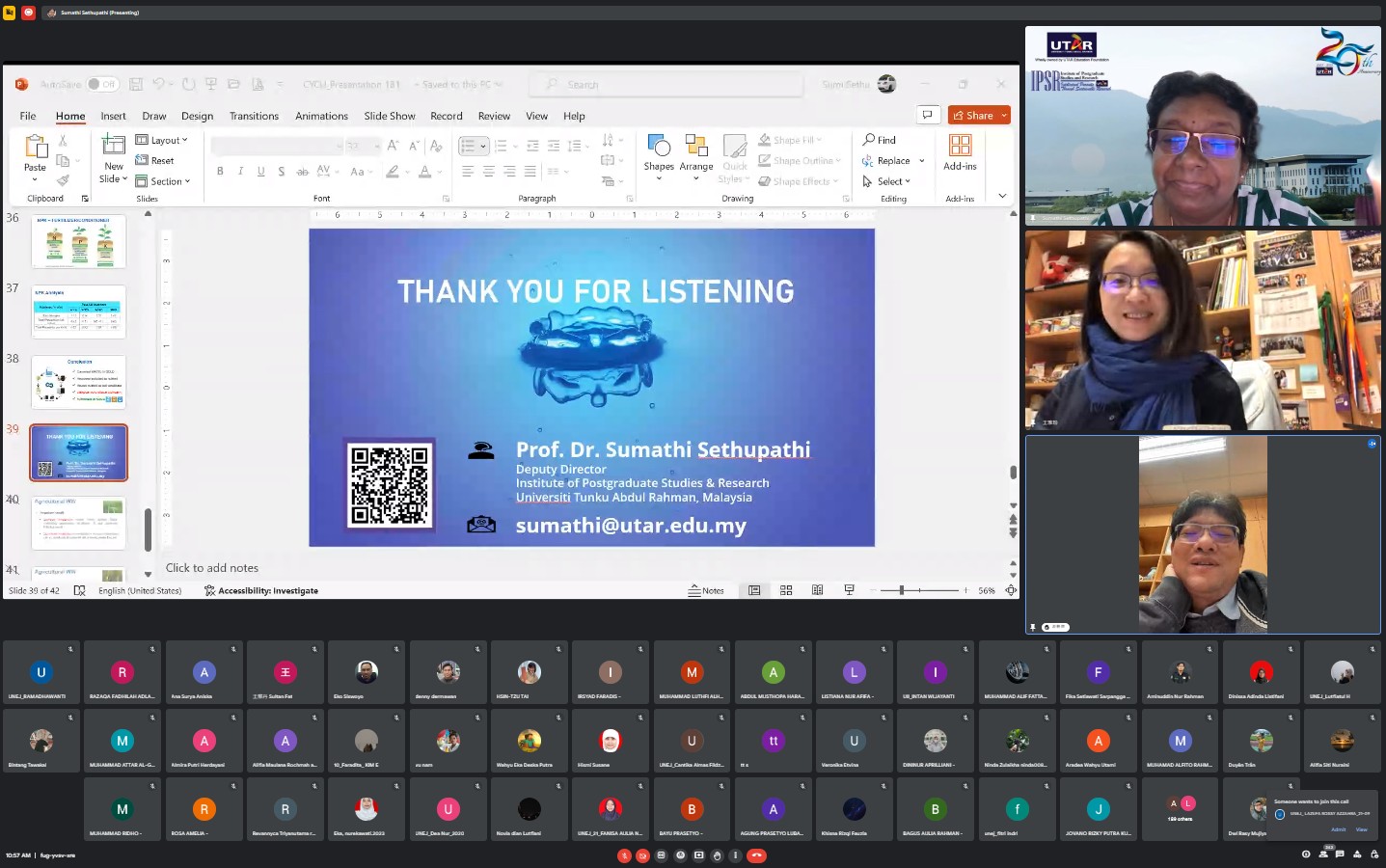The height and width of the screenshot is (868, 1386).
Task: Click the Format Painter brush
Action: pos(63,180)
